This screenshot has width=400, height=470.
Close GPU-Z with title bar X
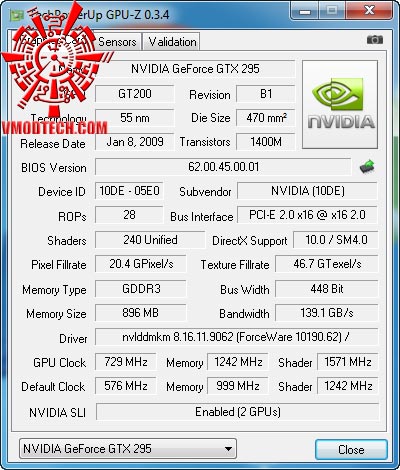coord(369,11)
